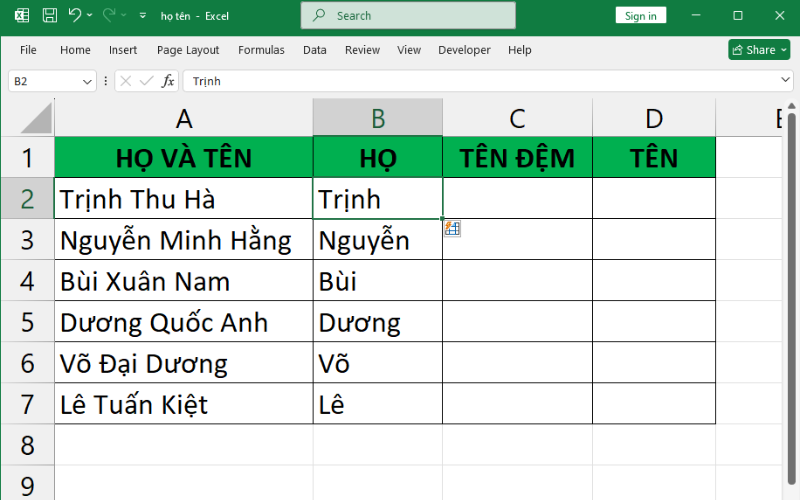800x500 pixels.
Task: Expand the Name Box dropdown arrow
Action: [x=87, y=82]
